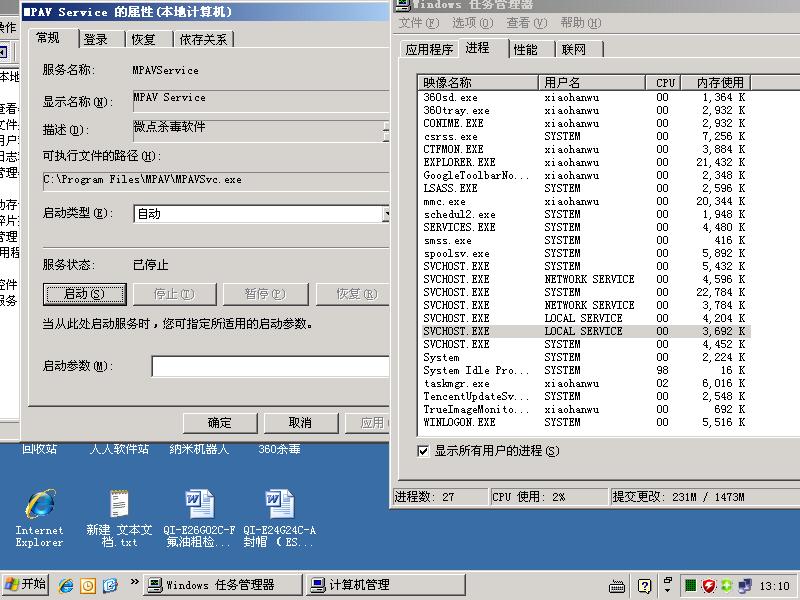Click the system clock showing 13:10
Screen dimensions: 800x600
[774, 586]
